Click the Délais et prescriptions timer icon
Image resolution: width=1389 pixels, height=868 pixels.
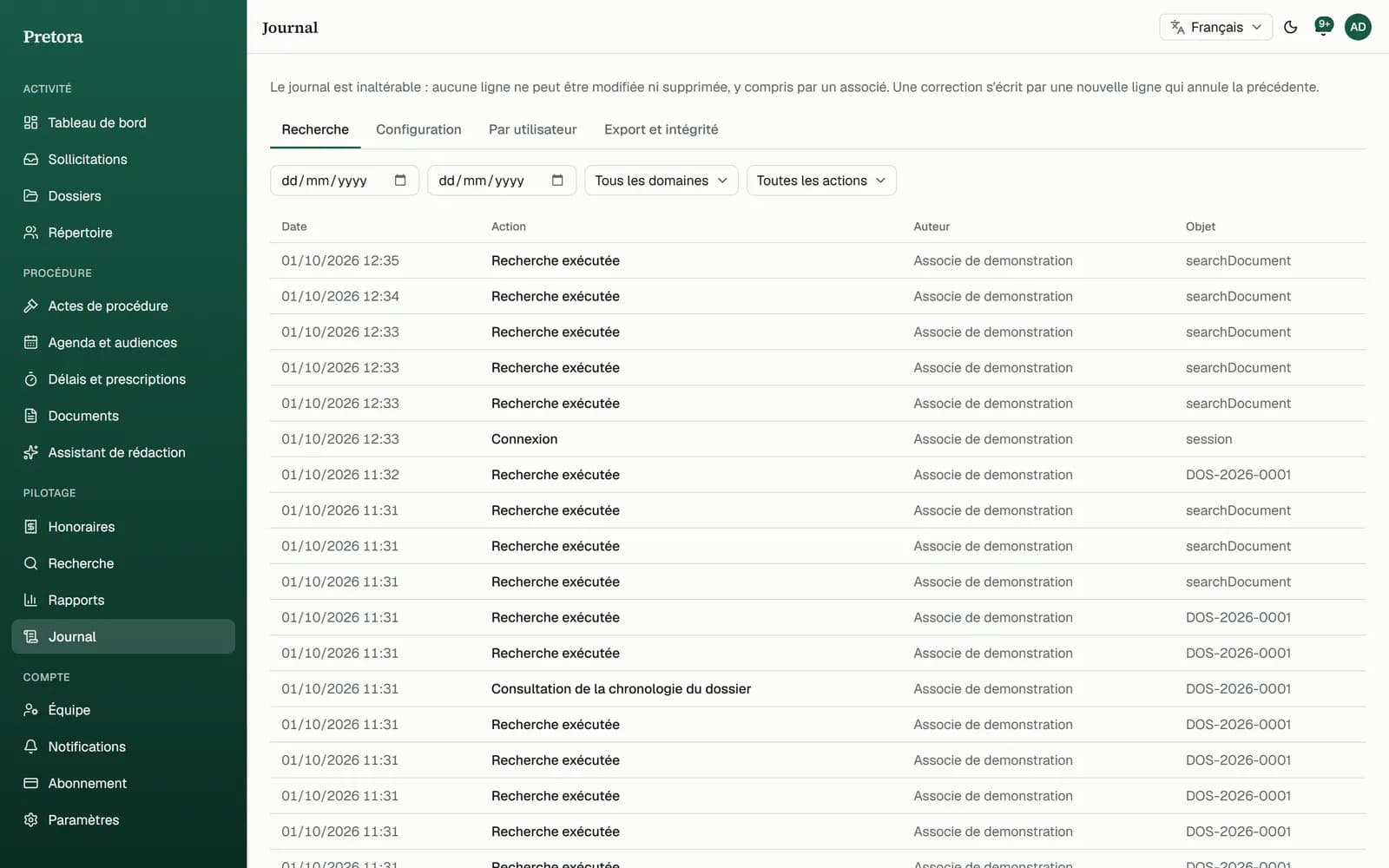coord(31,379)
